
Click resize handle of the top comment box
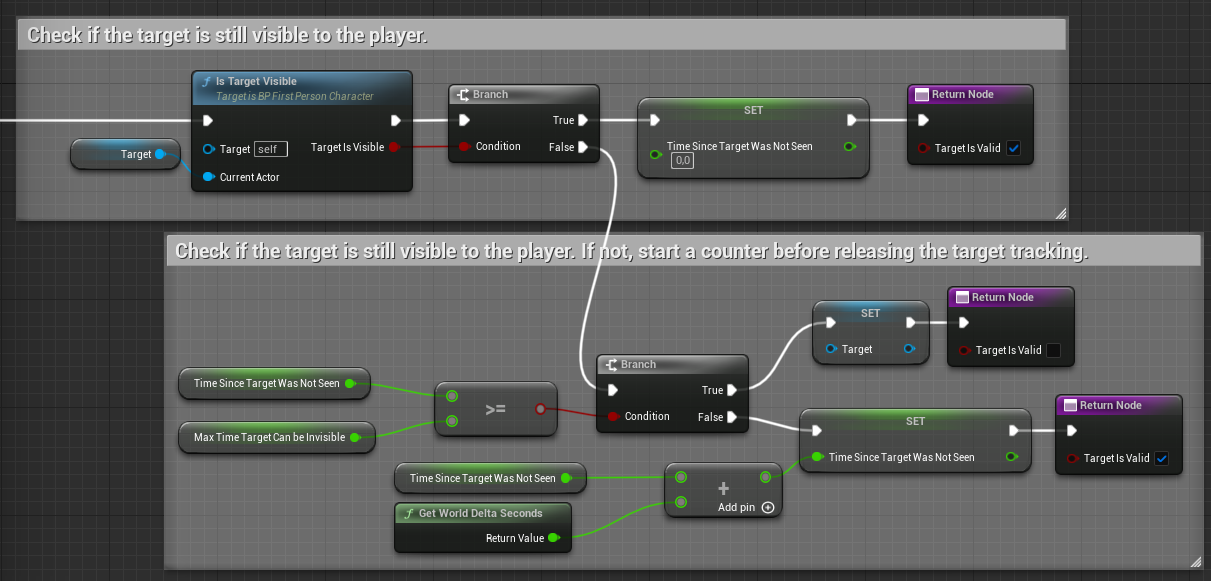(1060, 213)
